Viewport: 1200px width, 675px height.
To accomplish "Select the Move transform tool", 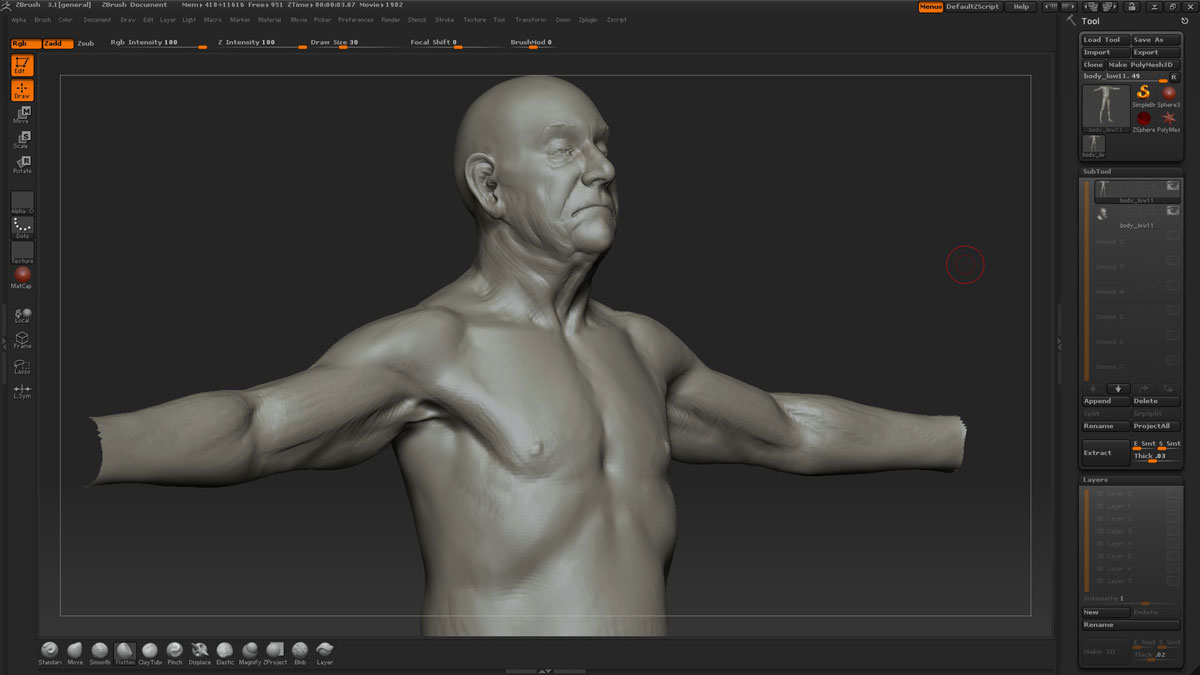I will 22,115.
